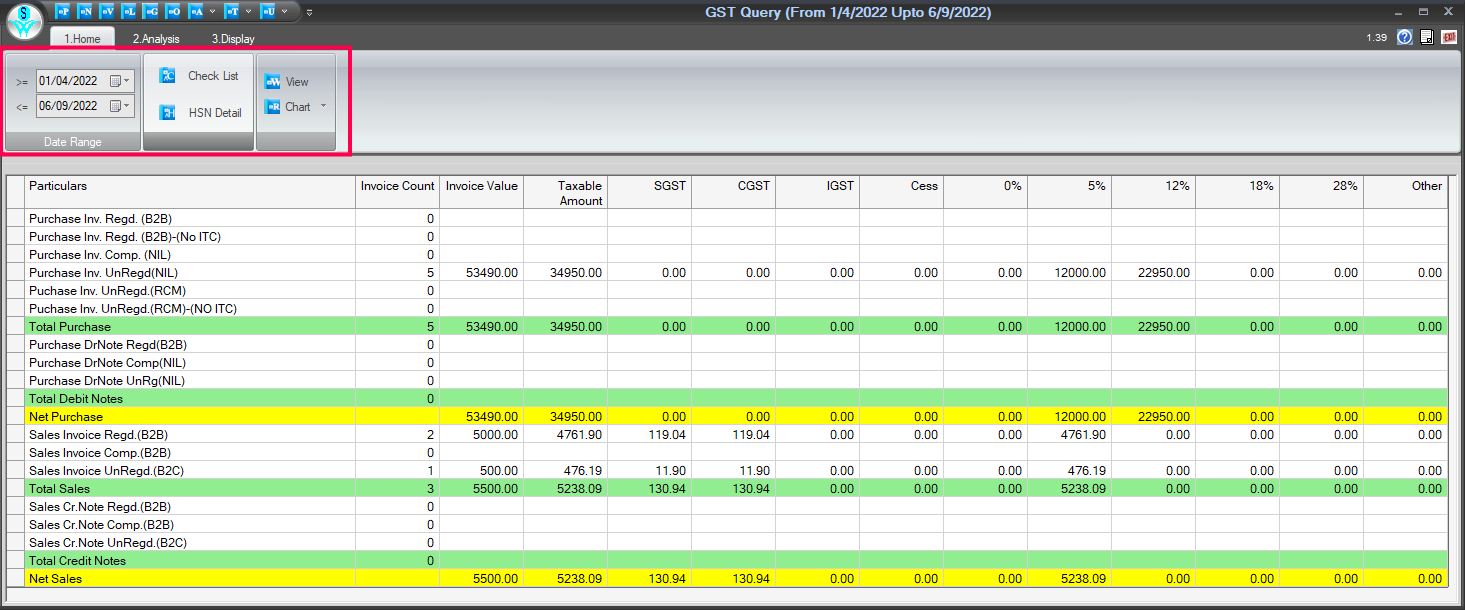Click the N quick access icon

85,11
